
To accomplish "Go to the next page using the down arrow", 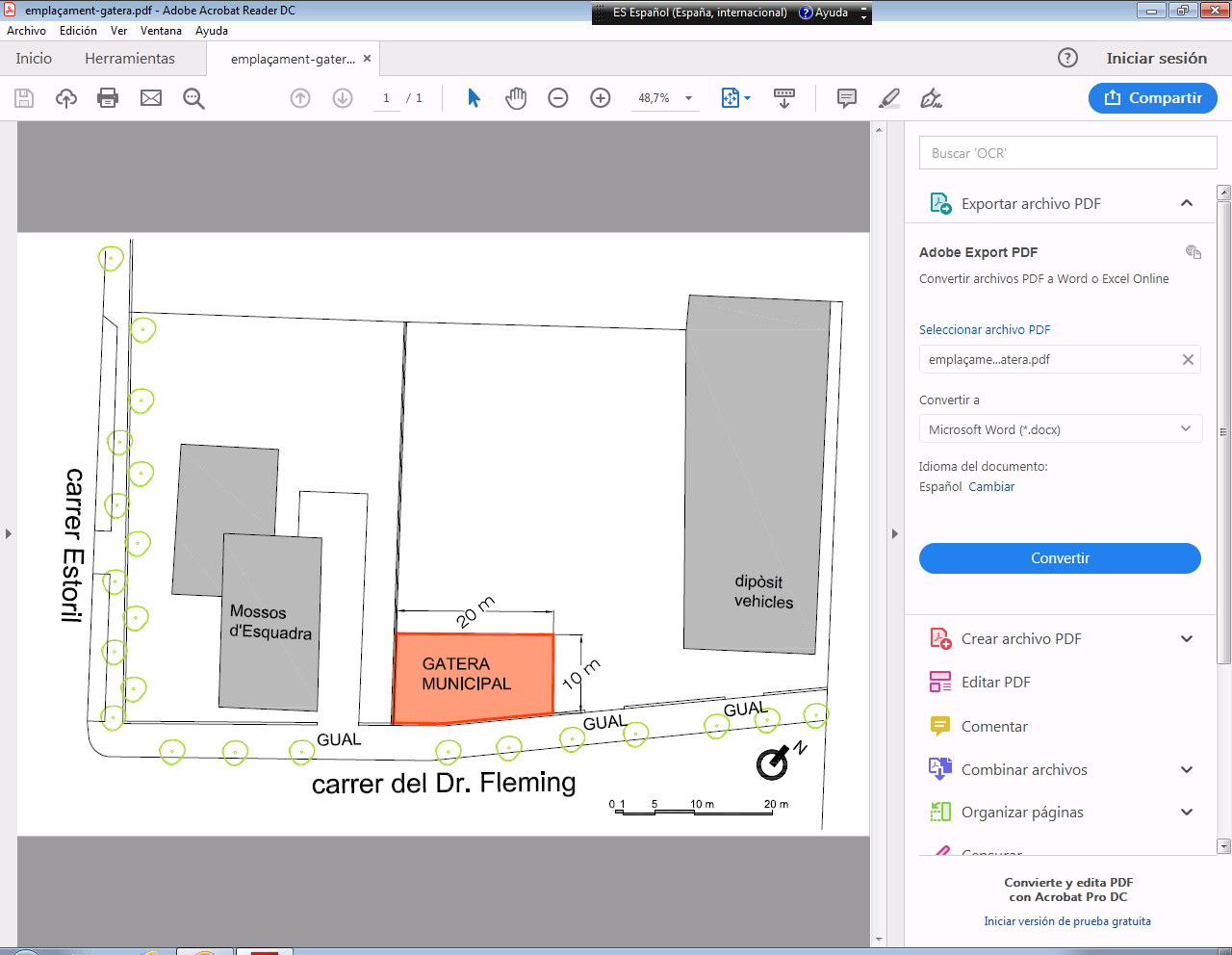I will [x=343, y=98].
